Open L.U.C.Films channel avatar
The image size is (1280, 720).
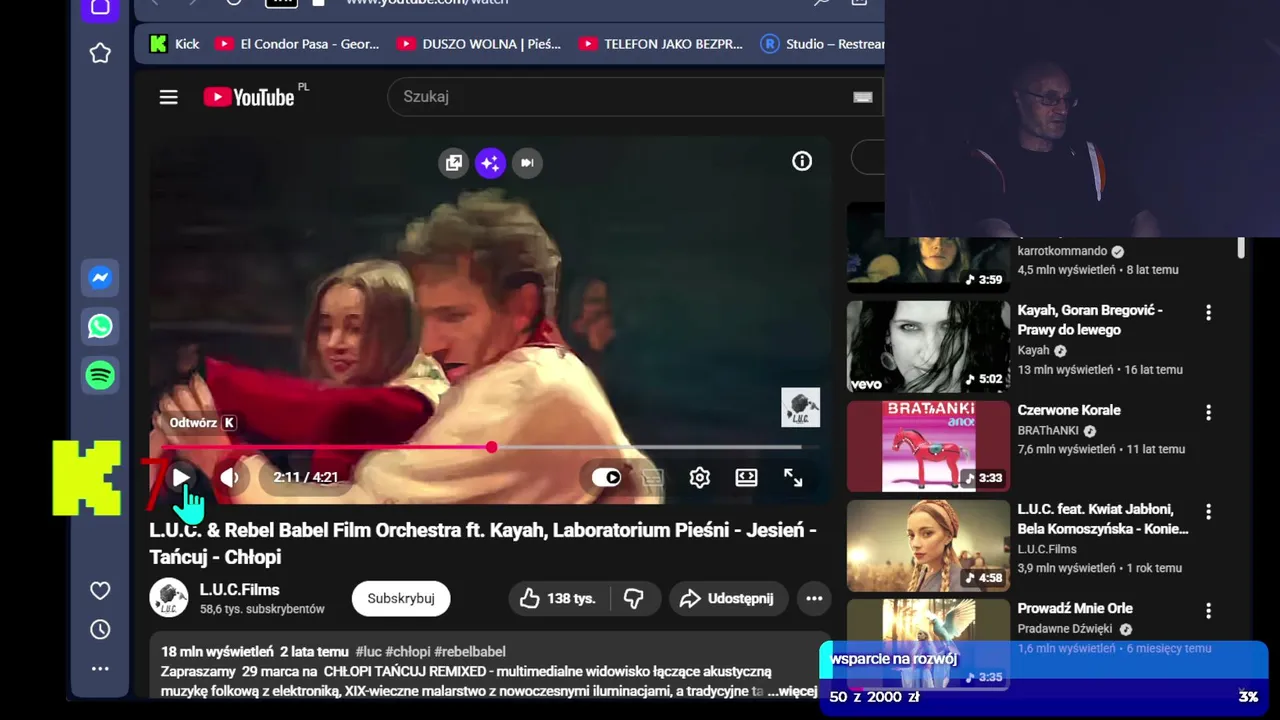(x=169, y=598)
